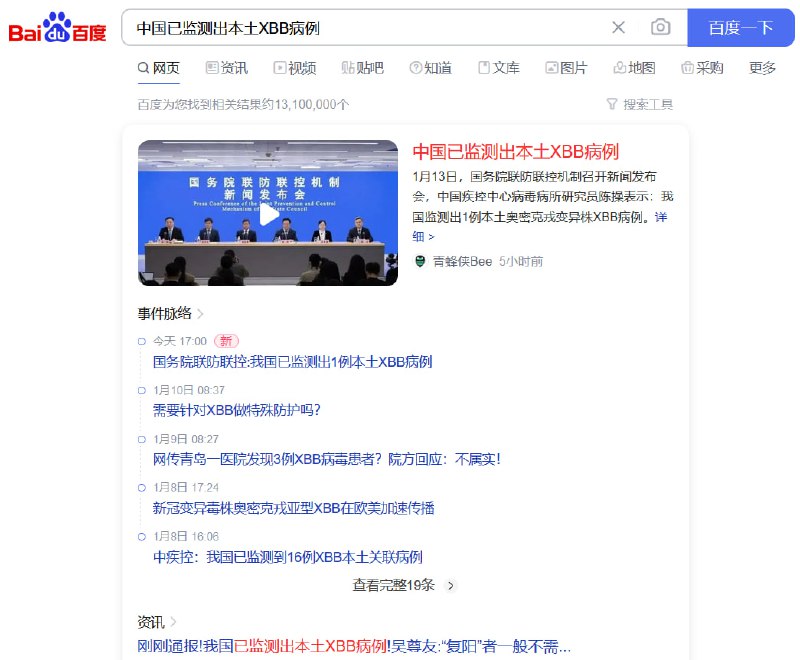Select the 网页 tab
This screenshot has height=660, width=800.
[x=159, y=68]
